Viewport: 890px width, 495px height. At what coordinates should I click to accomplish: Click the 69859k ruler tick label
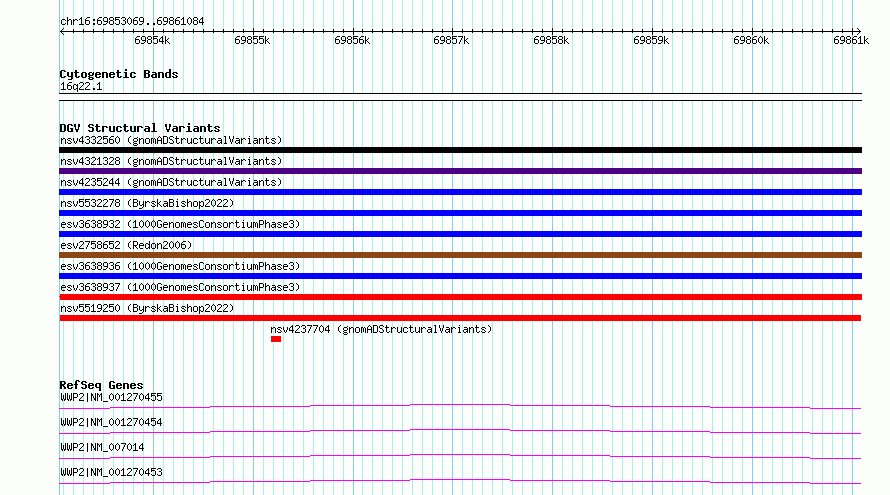[651, 40]
